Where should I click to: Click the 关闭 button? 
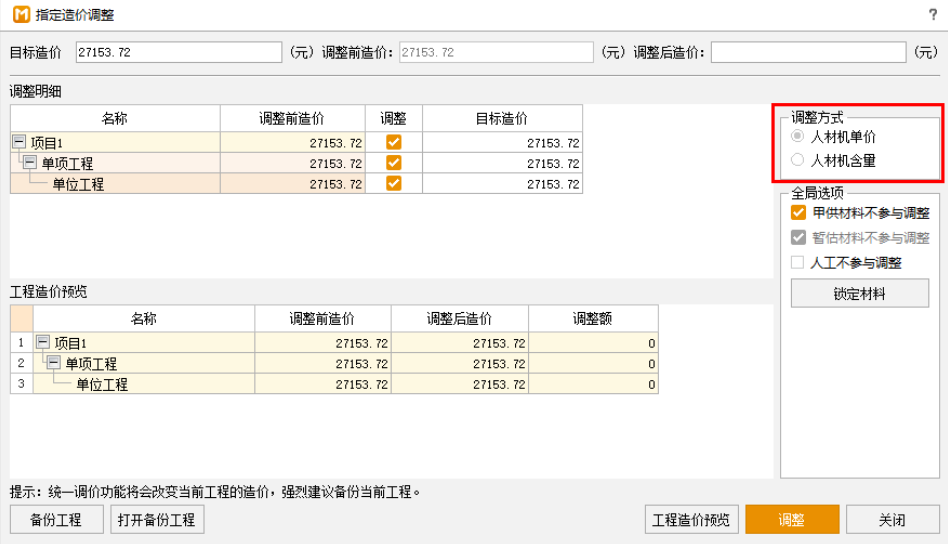(x=892, y=520)
